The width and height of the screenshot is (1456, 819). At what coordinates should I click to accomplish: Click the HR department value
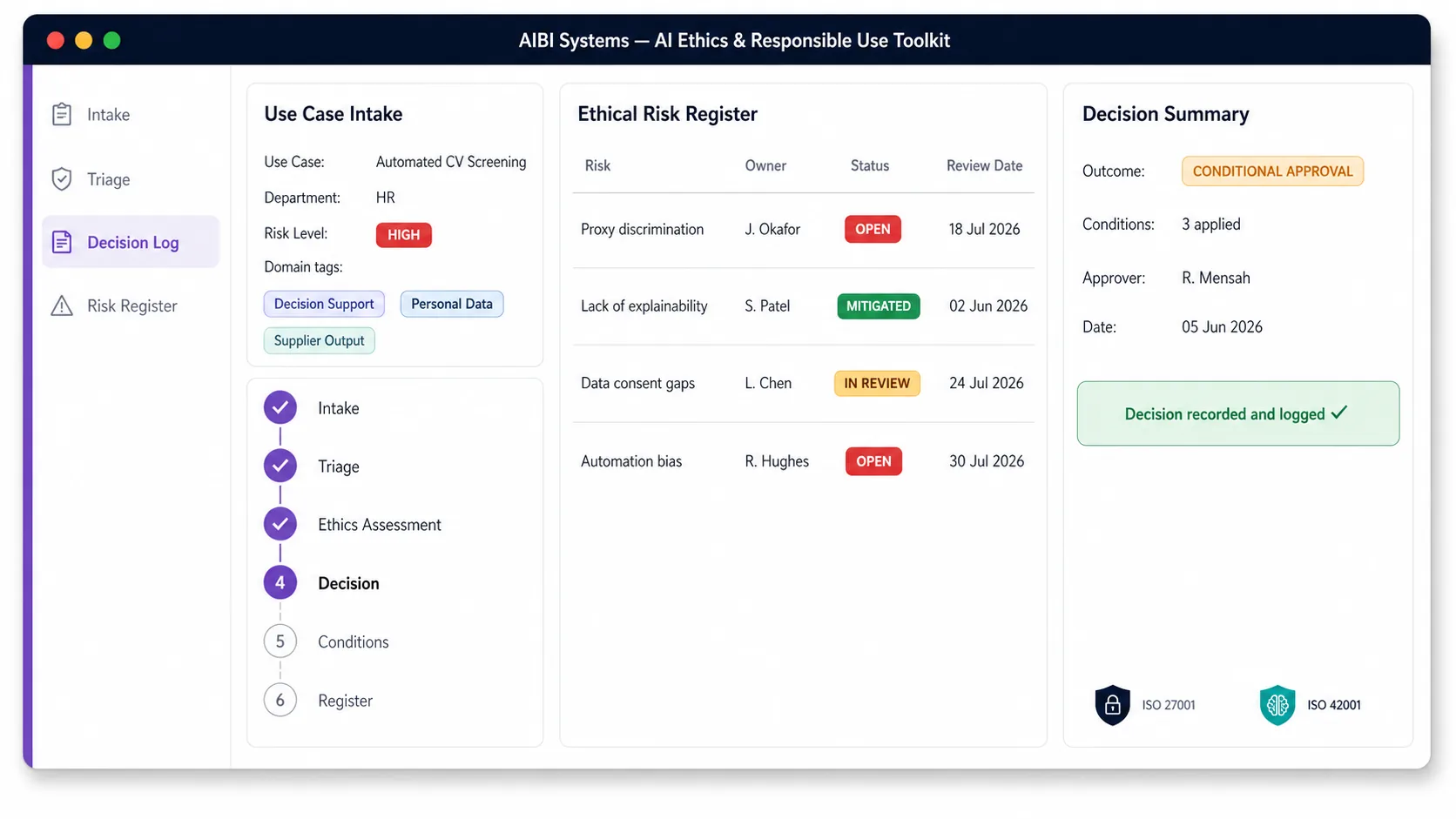coord(386,198)
